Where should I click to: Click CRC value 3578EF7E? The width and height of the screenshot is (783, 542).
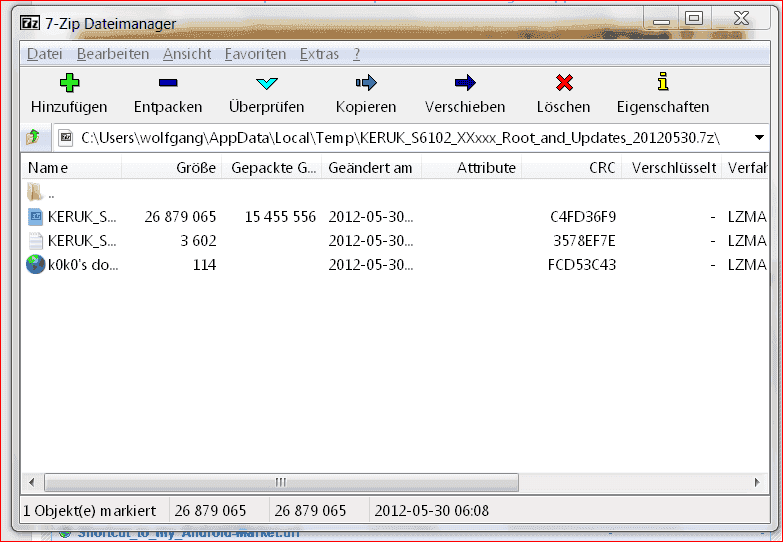point(584,241)
